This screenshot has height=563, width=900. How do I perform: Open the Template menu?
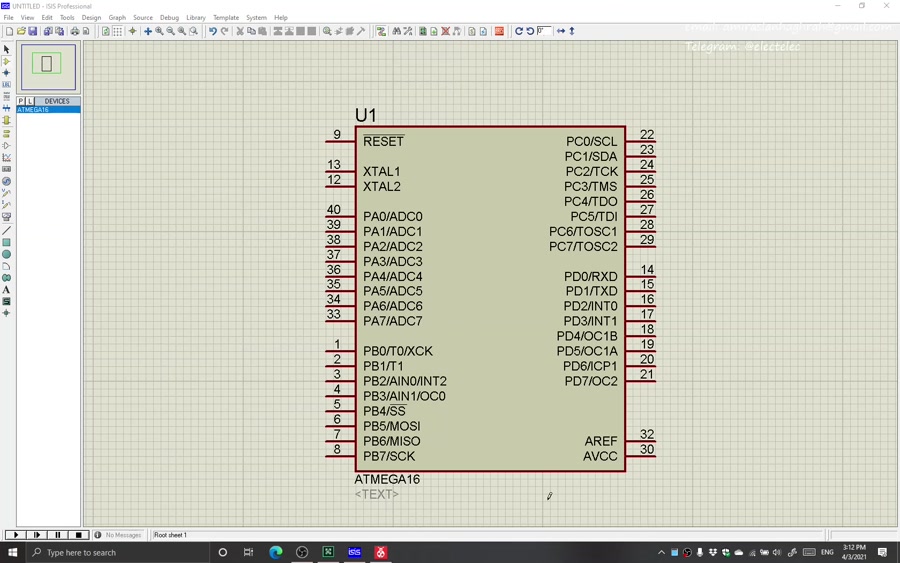coord(226,17)
